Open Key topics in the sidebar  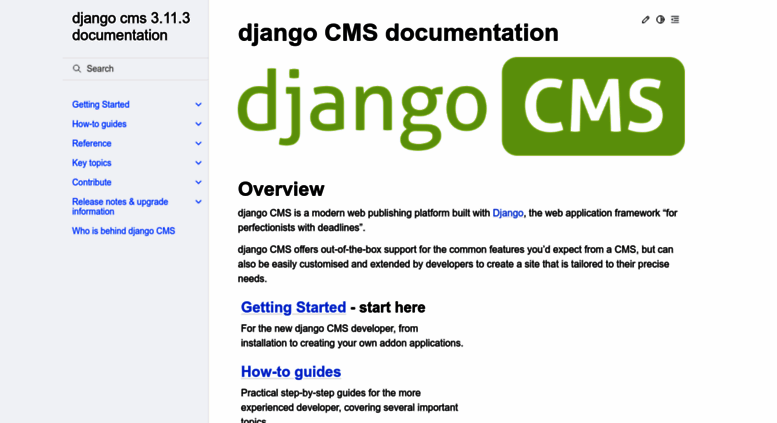92,162
